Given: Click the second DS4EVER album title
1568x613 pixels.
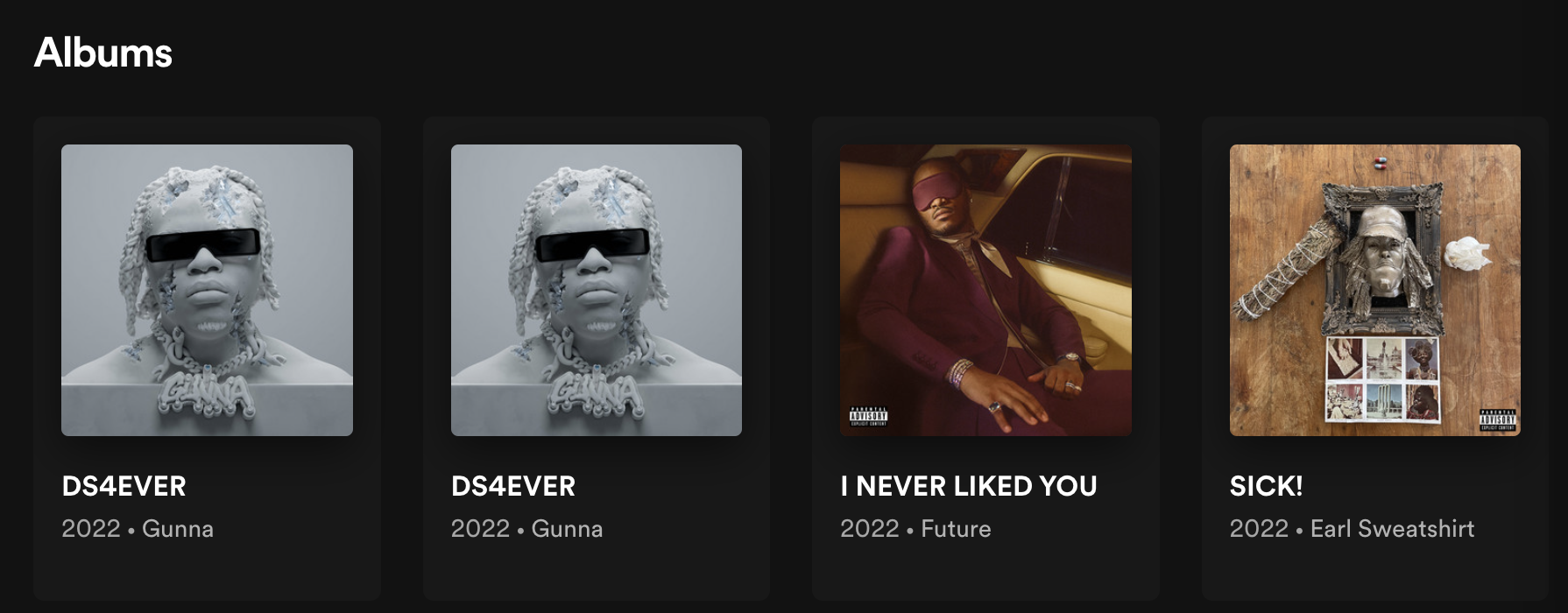Looking at the screenshot, I should click(x=513, y=486).
